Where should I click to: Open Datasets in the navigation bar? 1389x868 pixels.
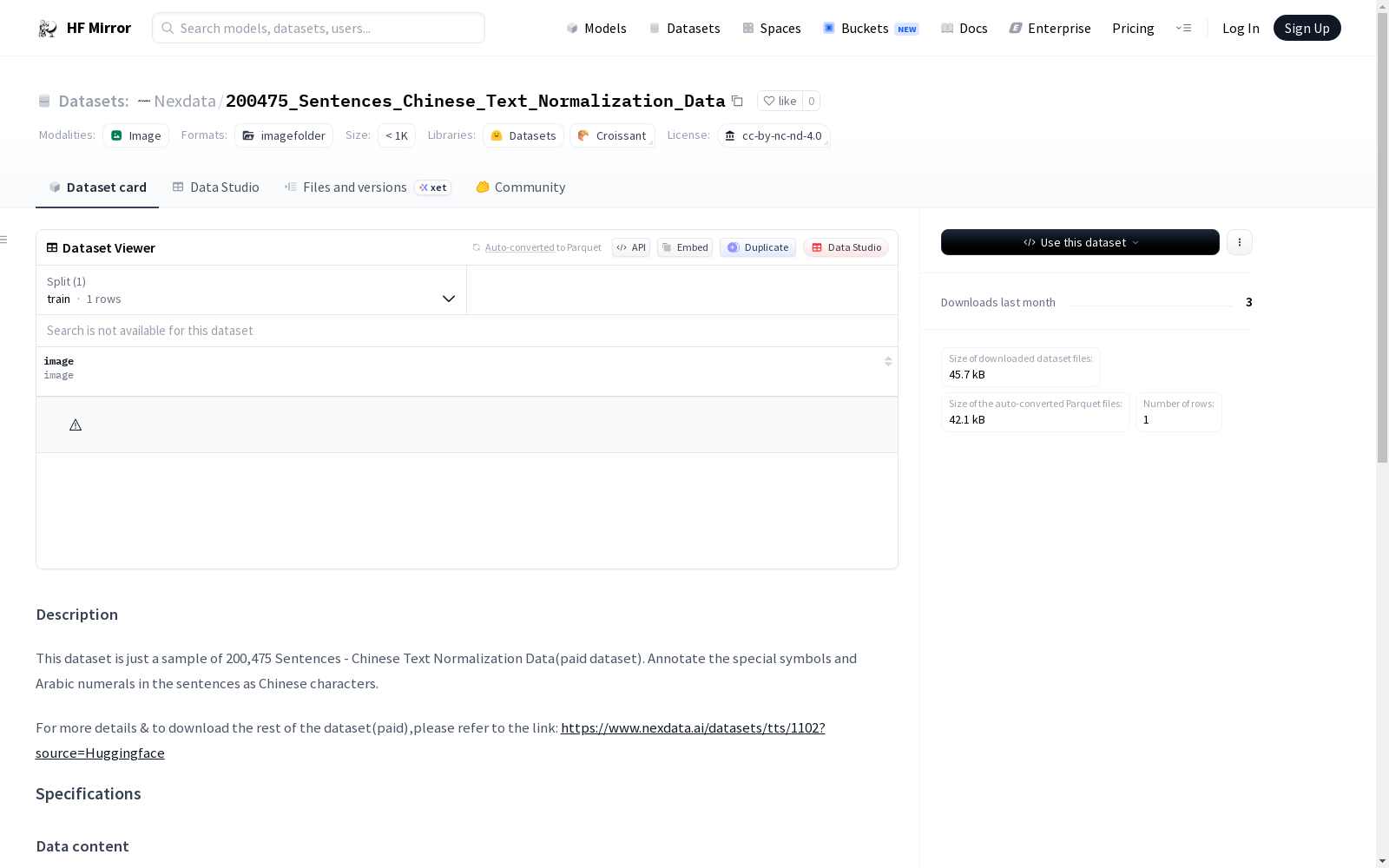tap(684, 28)
